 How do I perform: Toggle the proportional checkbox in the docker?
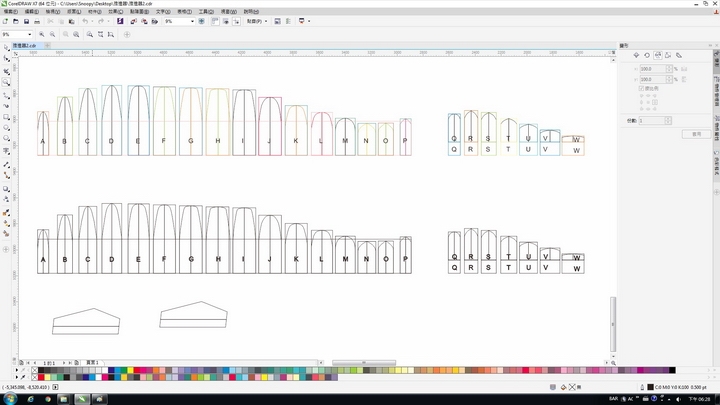[641, 88]
